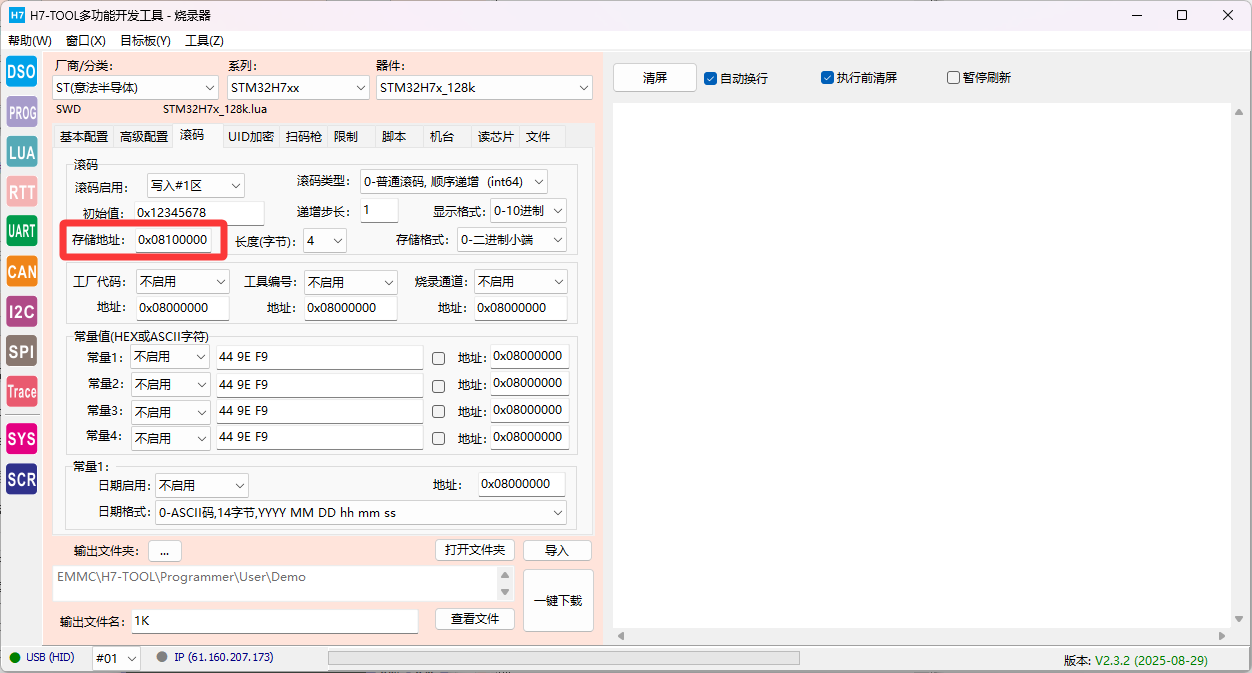Select the PROG programmer icon
The image size is (1252, 673).
(21, 112)
